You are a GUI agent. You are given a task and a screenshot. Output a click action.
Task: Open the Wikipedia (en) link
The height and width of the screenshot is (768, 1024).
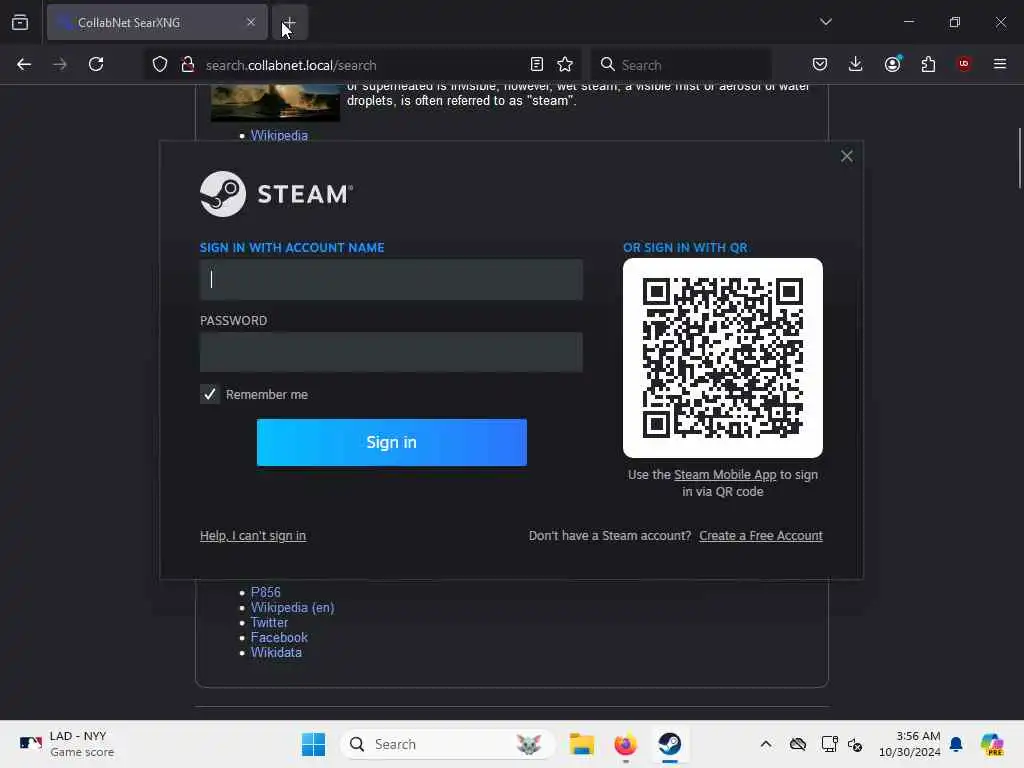293,607
